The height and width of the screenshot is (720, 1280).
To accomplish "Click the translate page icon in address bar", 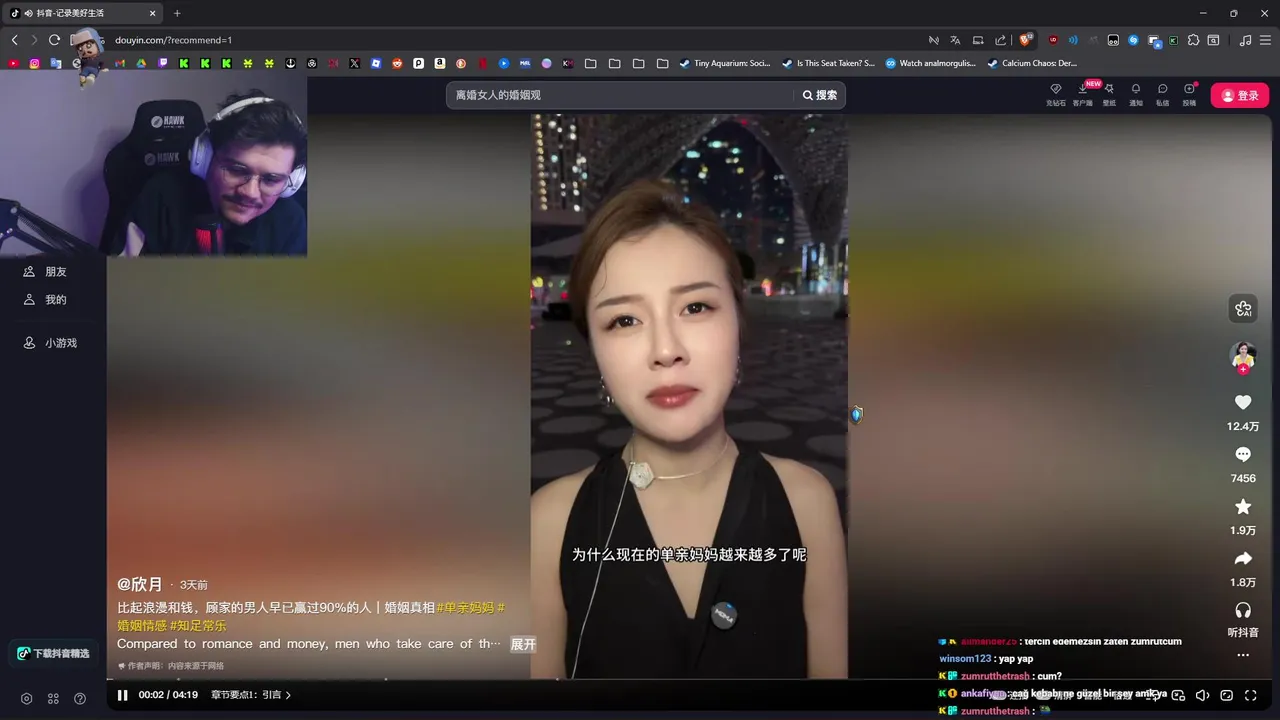I will point(955,40).
